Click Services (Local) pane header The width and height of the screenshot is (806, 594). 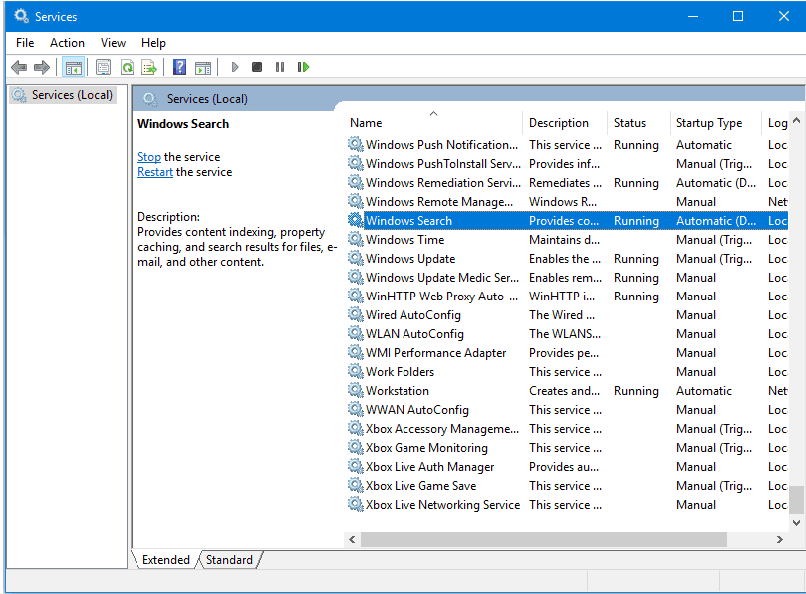coord(207,99)
